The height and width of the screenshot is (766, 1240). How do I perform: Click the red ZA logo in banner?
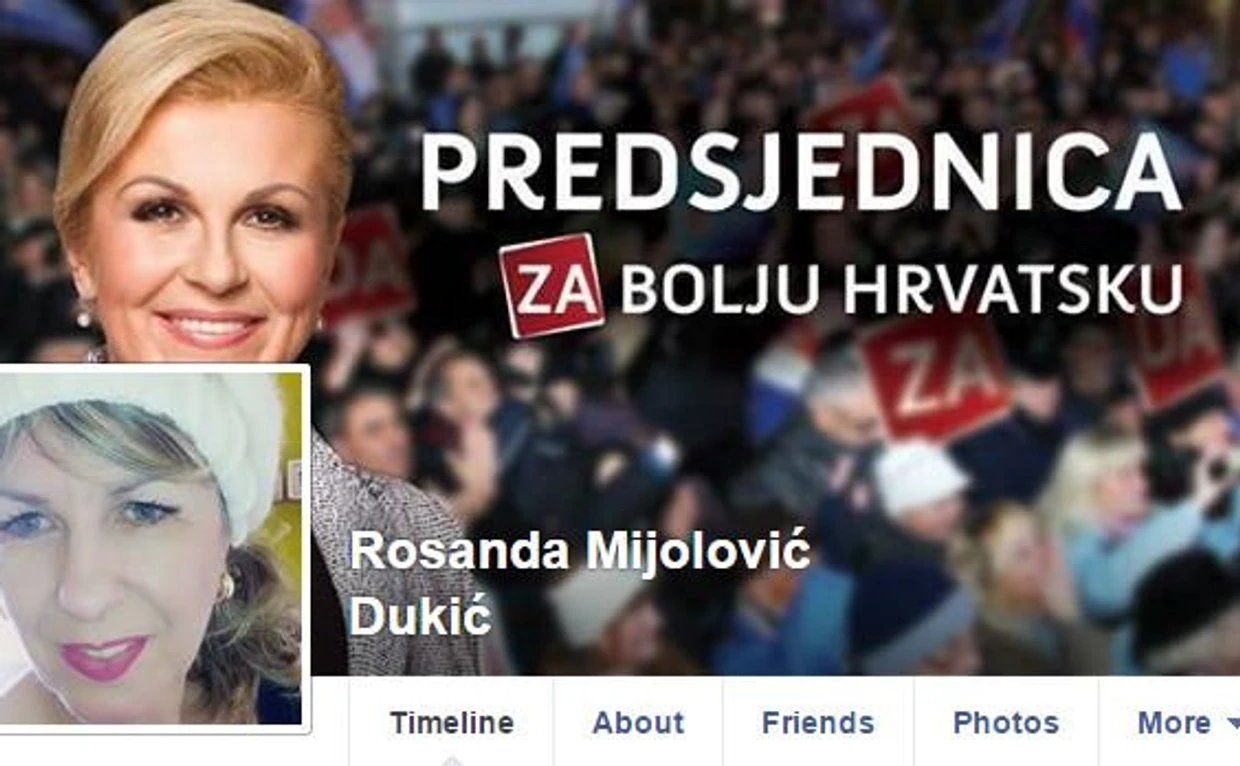[x=552, y=285]
